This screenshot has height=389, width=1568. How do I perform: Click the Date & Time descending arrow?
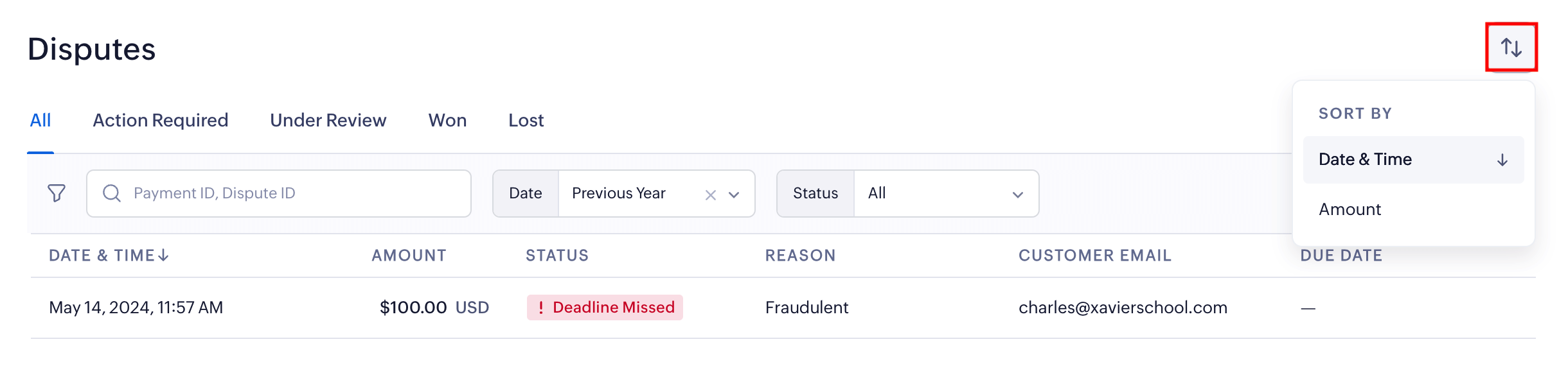(x=1502, y=160)
